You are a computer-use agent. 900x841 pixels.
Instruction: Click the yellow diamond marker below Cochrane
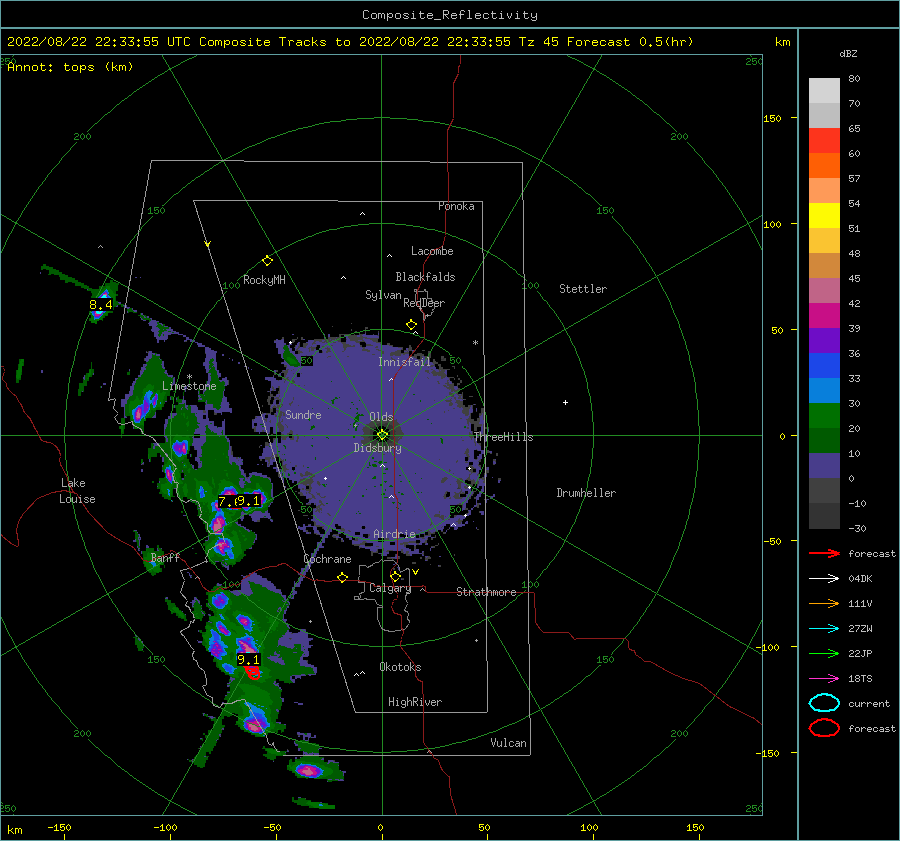(342, 577)
